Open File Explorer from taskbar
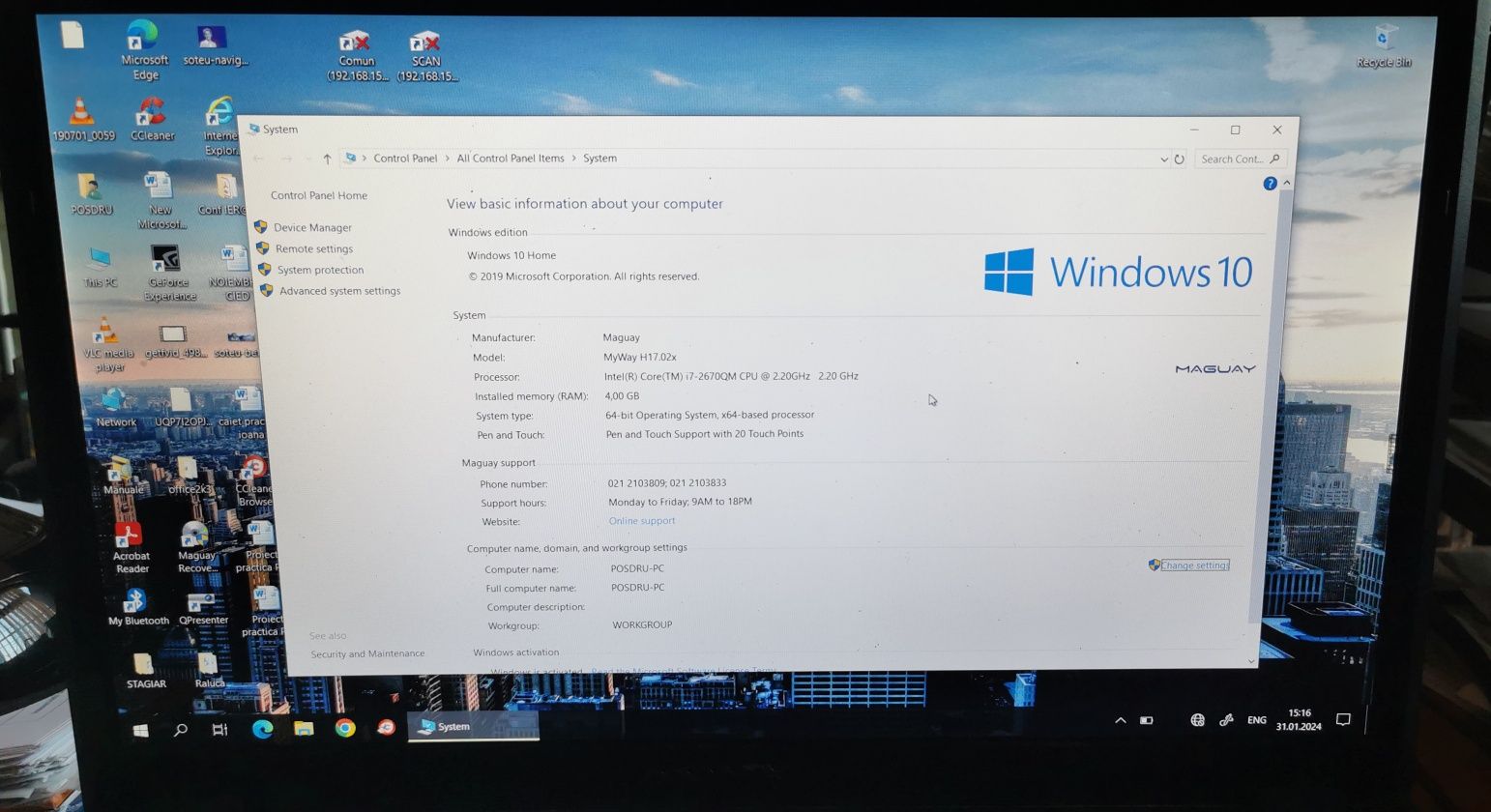Viewport: 1491px width, 812px height. coord(304,729)
